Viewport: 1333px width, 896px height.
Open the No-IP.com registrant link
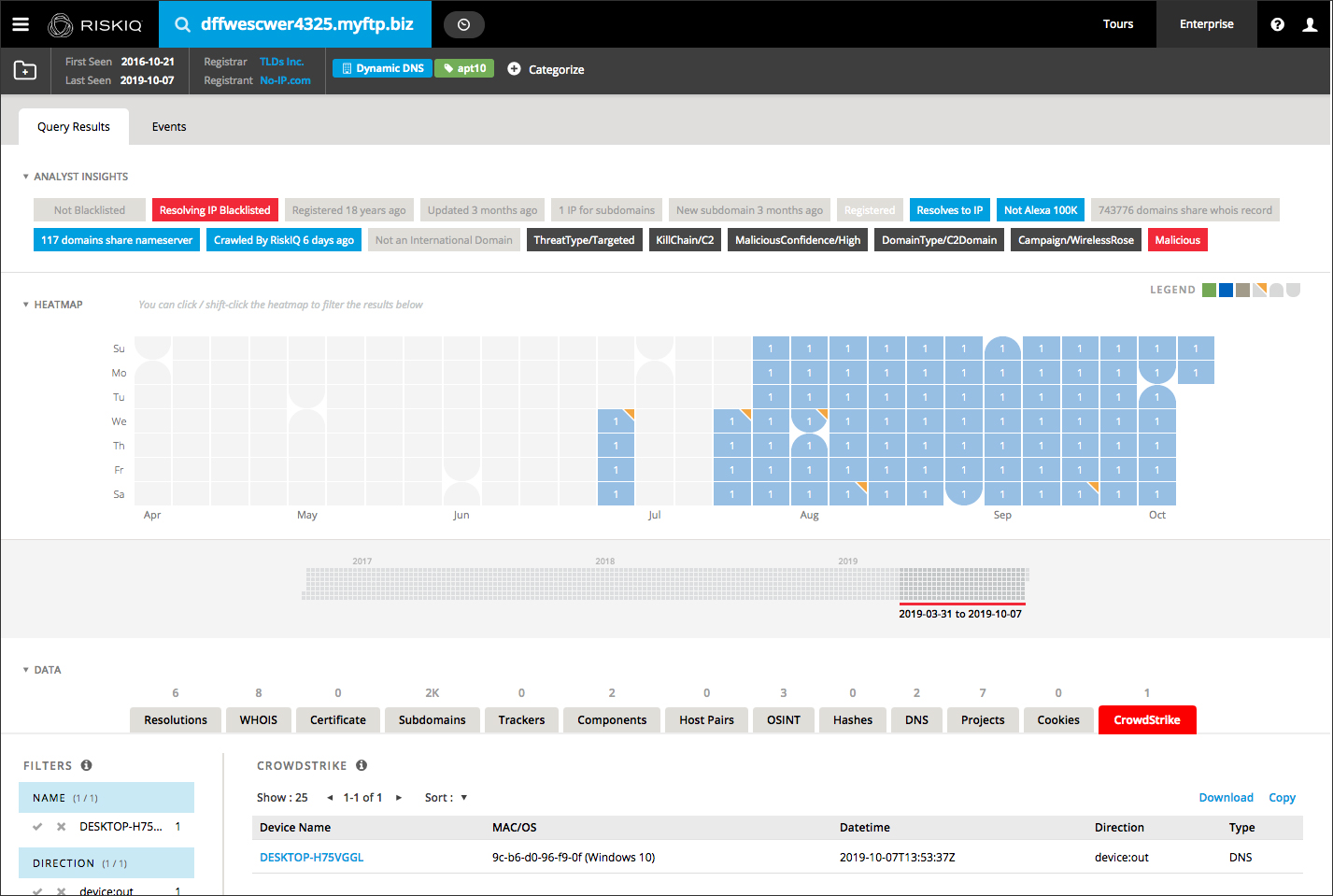286,80
